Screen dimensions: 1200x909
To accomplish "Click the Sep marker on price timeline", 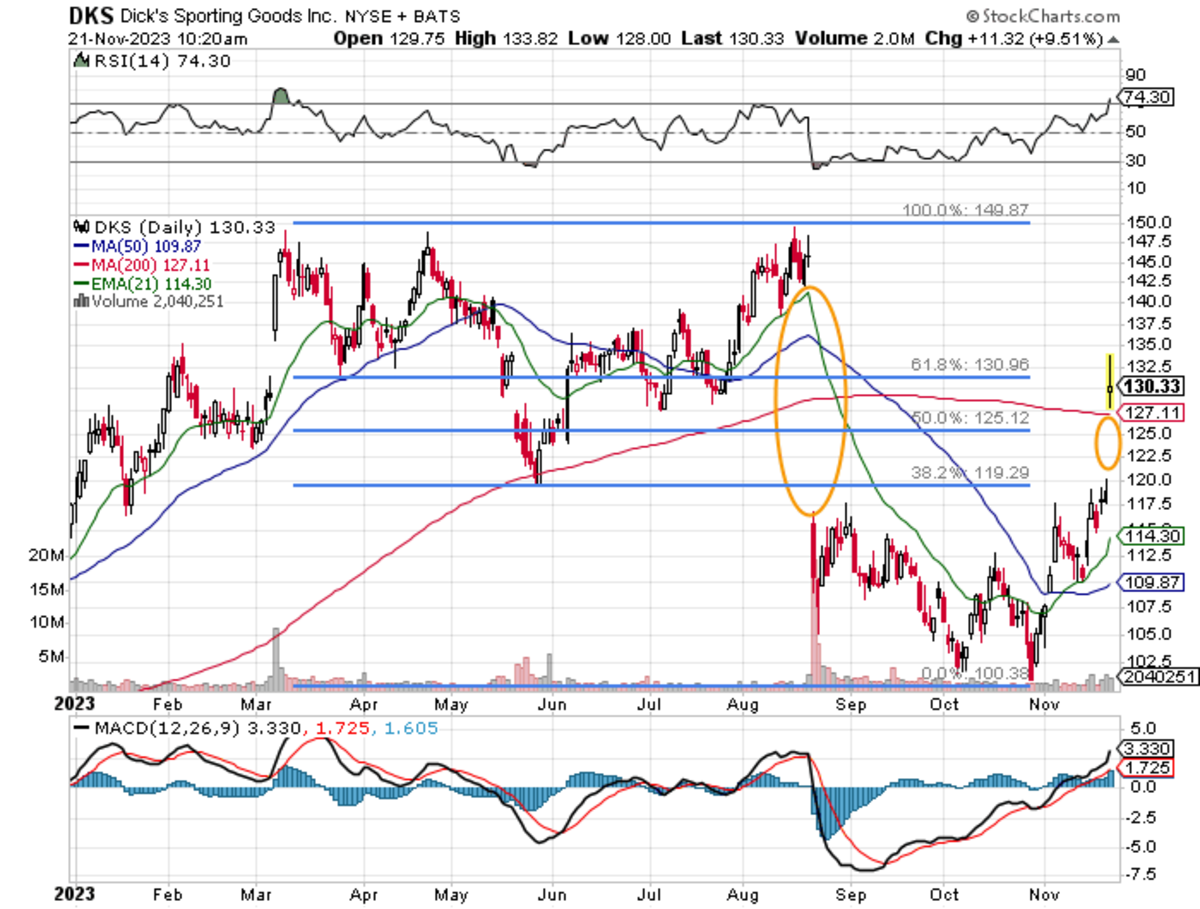I will click(x=850, y=704).
